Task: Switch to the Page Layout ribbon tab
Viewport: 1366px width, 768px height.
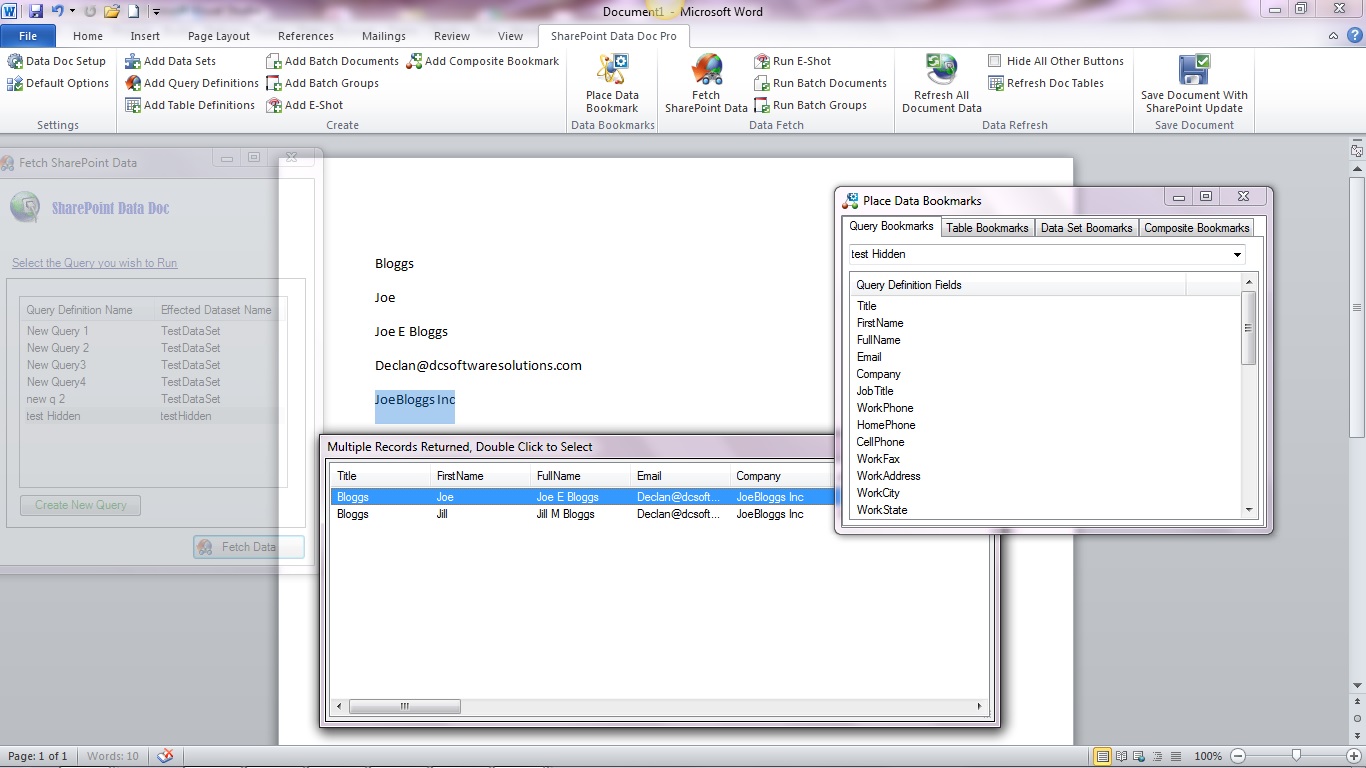Action: click(219, 36)
